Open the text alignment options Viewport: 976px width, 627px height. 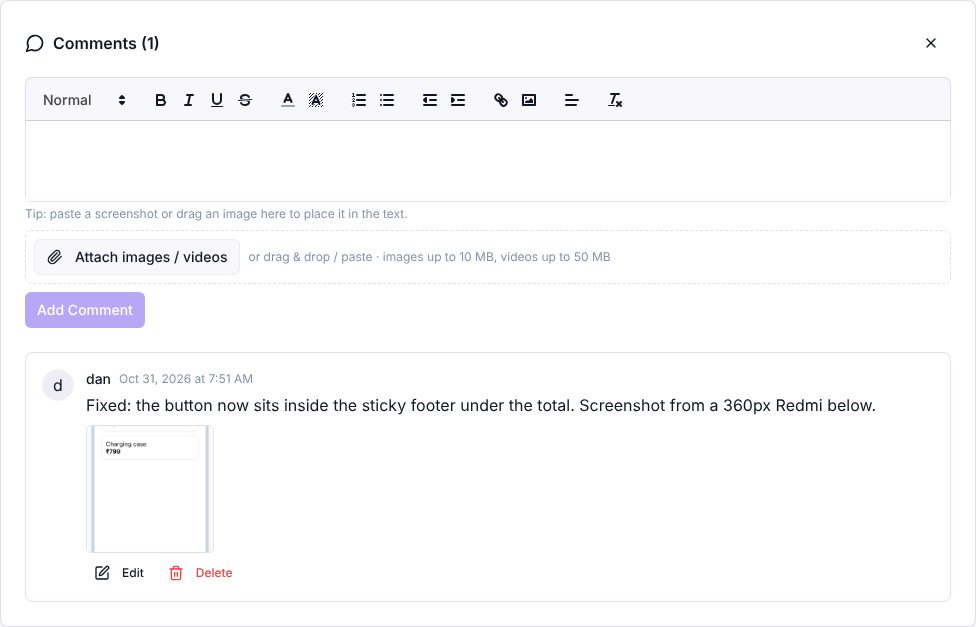(x=571, y=100)
